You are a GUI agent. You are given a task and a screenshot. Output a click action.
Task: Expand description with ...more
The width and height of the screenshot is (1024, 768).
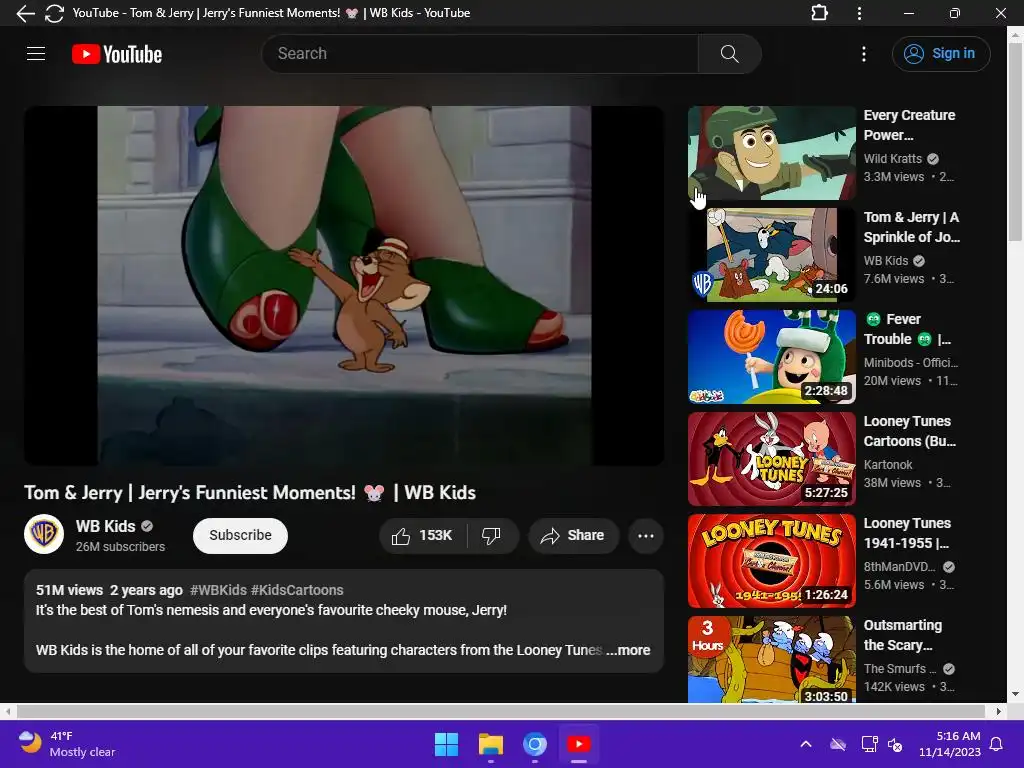coord(628,650)
